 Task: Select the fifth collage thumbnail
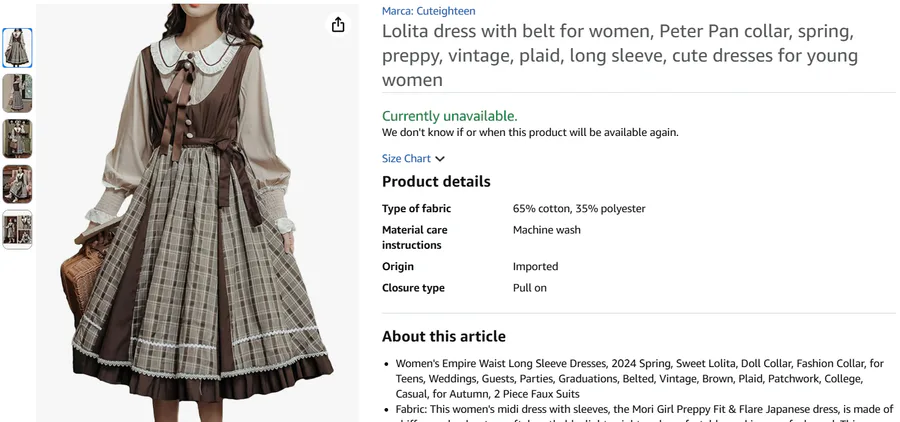tap(17, 229)
